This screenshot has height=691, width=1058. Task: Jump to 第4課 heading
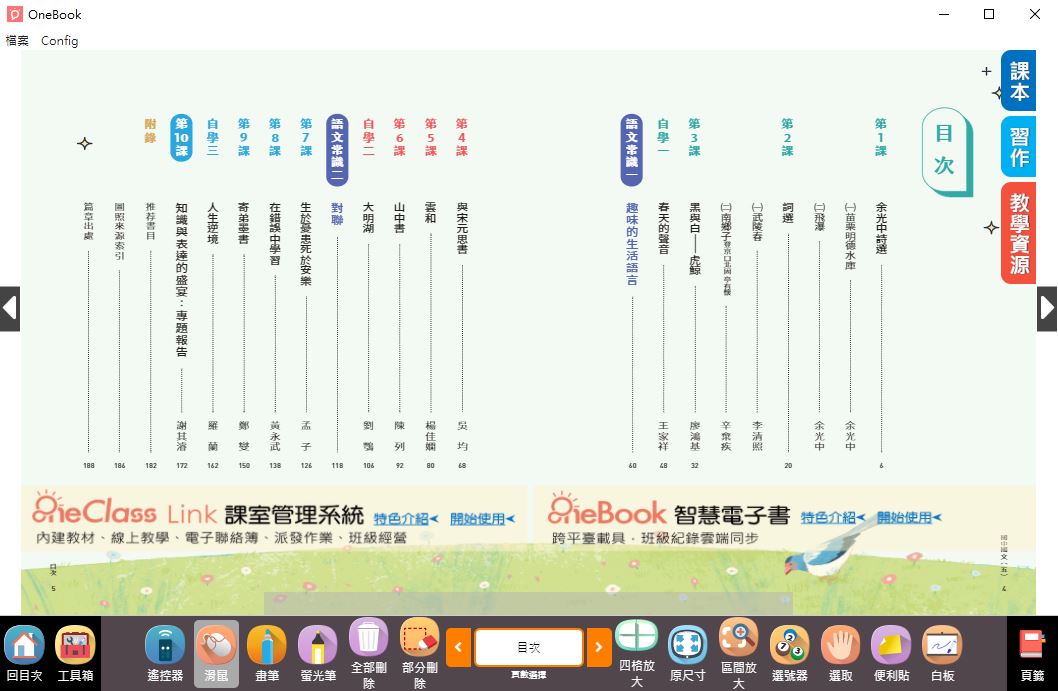462,137
